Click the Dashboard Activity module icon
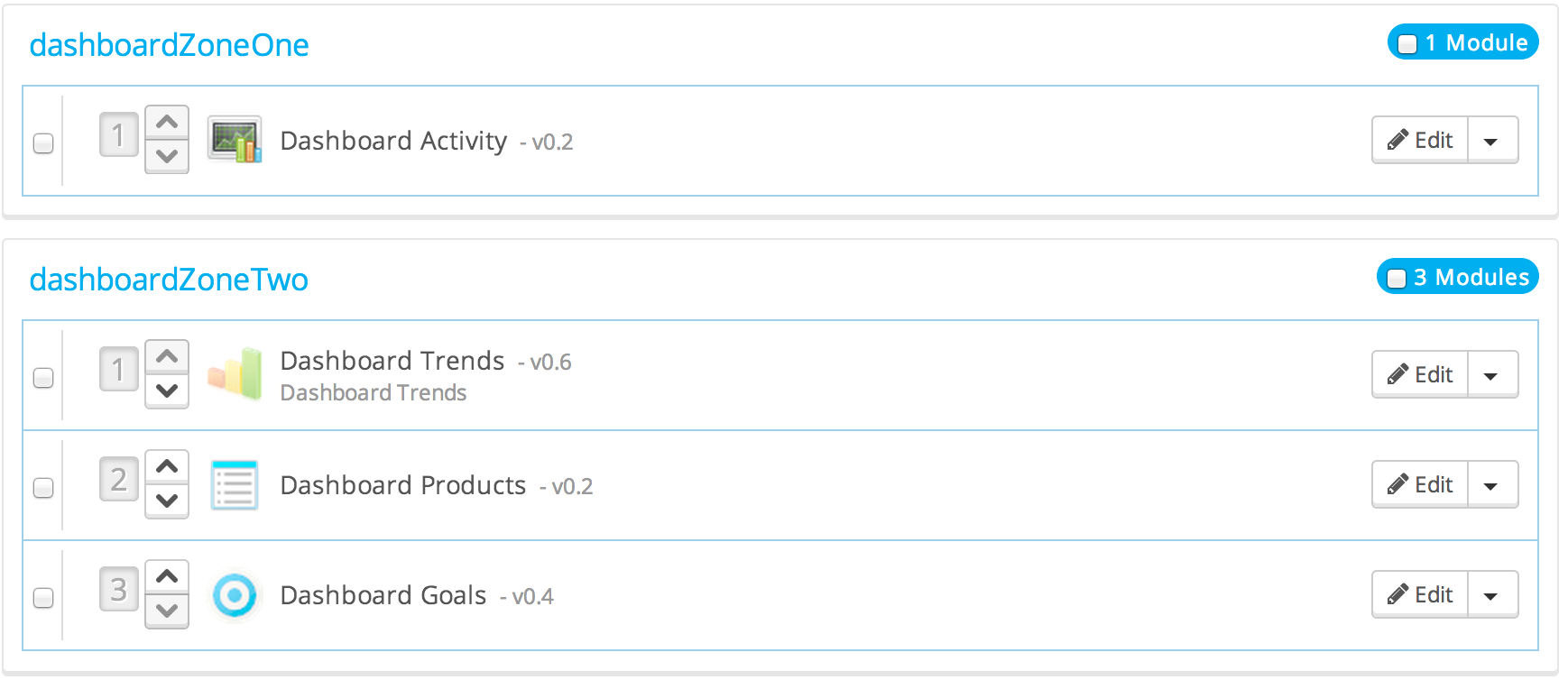 tap(235, 140)
